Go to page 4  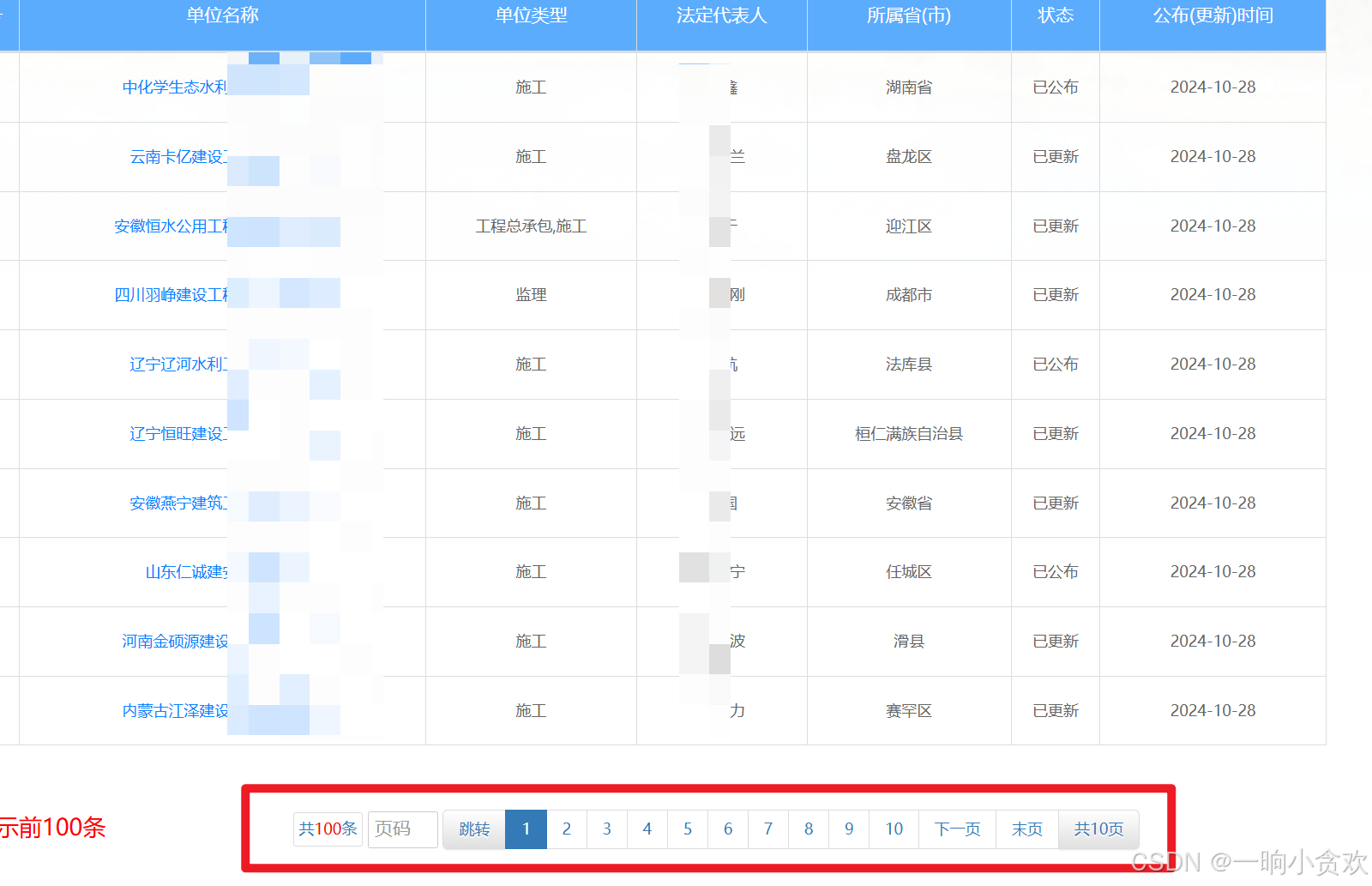(647, 829)
